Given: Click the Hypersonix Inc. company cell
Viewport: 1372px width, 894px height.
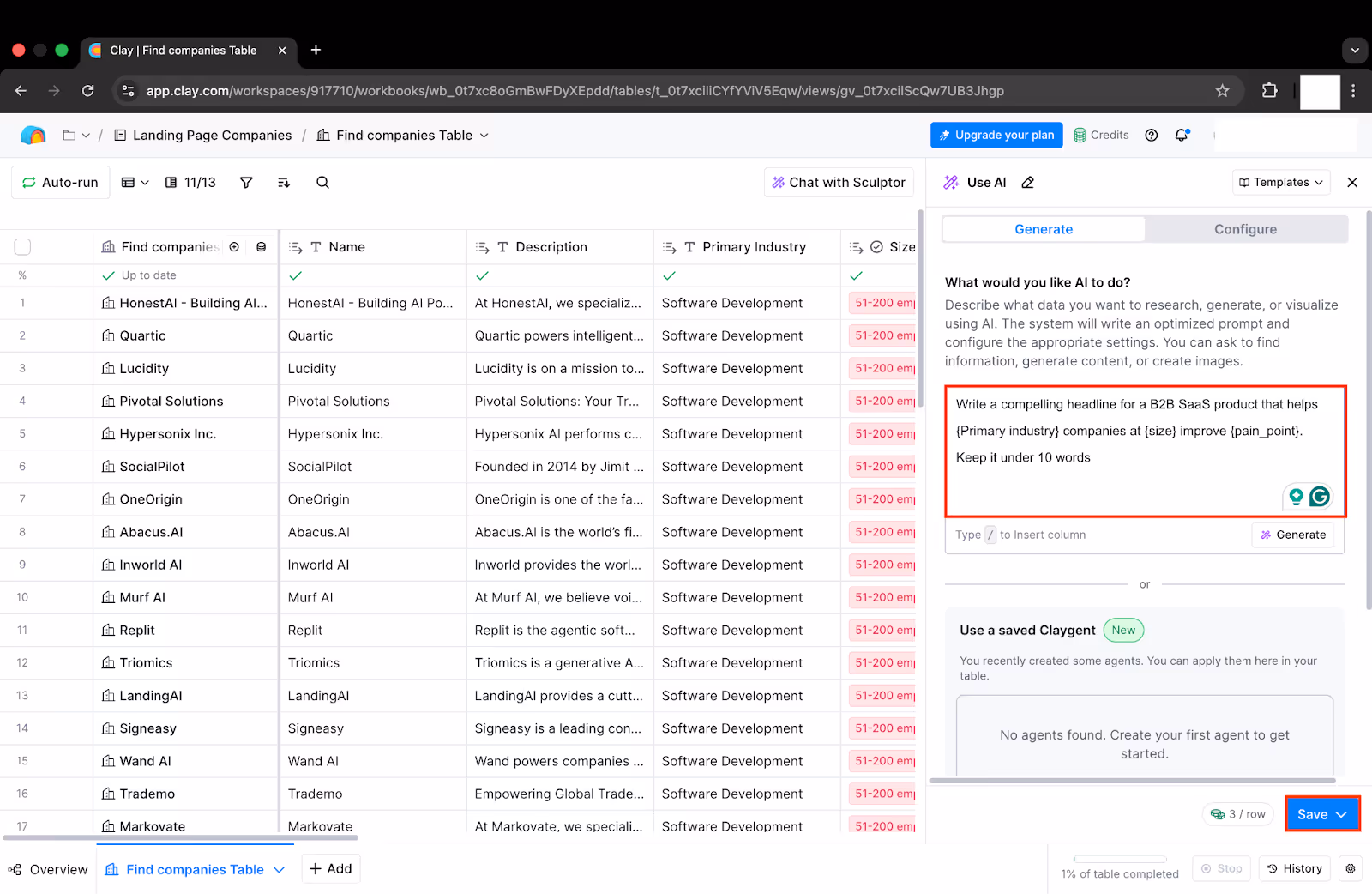Looking at the screenshot, I should [x=185, y=434].
